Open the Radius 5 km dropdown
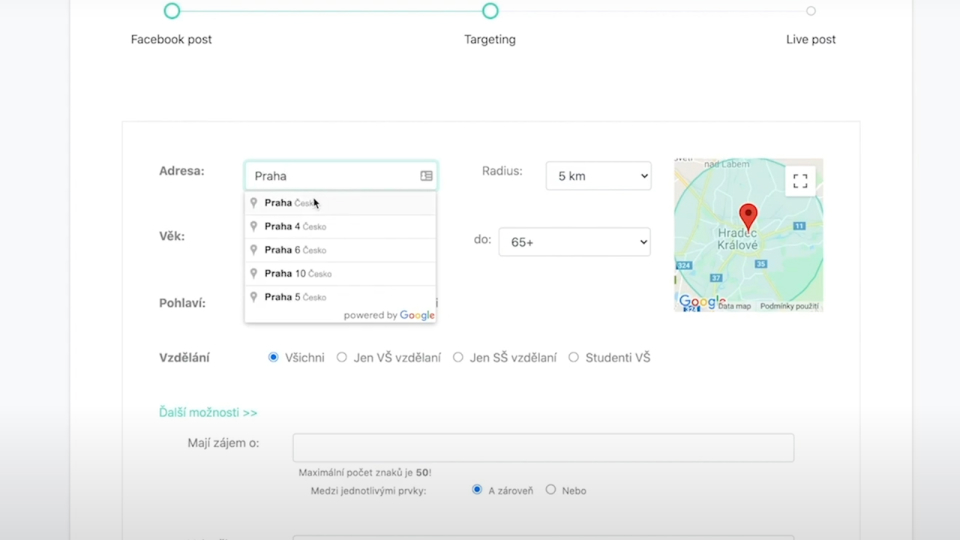Screen dimensions: 961x541 click(x=598, y=176)
